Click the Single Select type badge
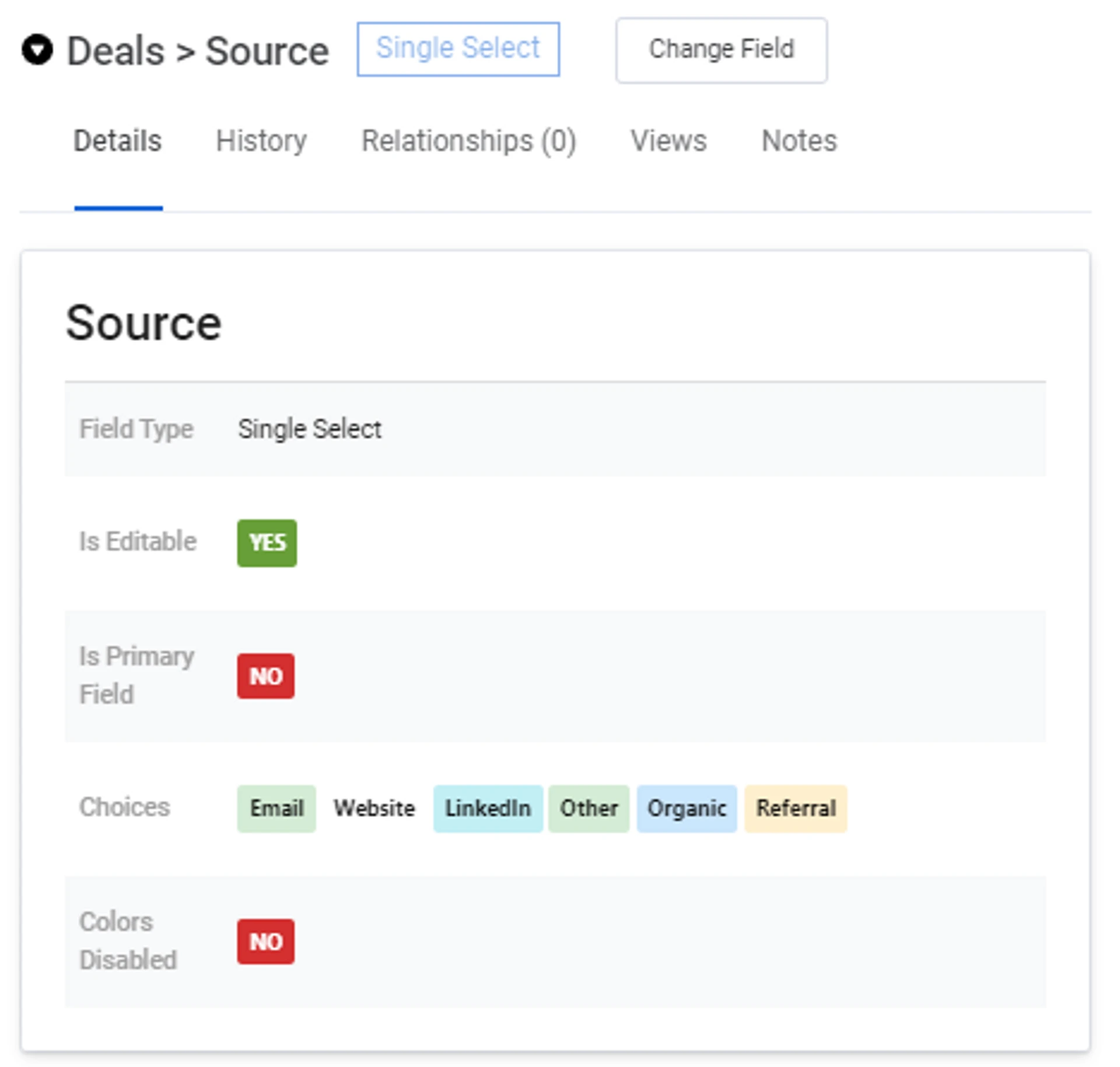 pyautogui.click(x=458, y=49)
